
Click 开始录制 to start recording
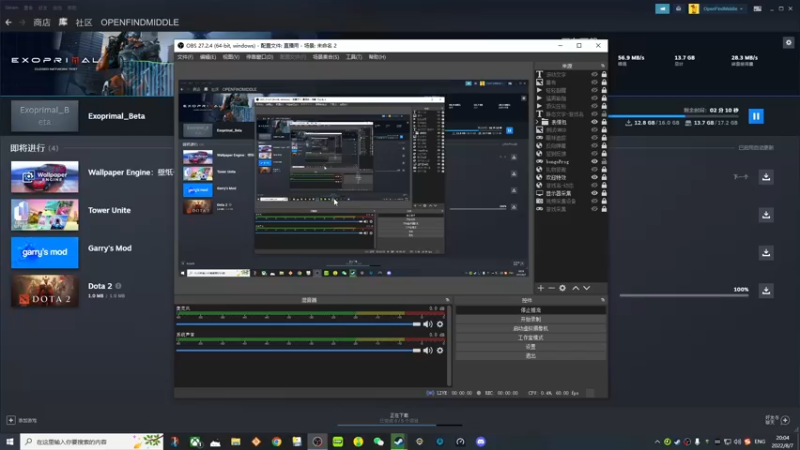(531, 319)
